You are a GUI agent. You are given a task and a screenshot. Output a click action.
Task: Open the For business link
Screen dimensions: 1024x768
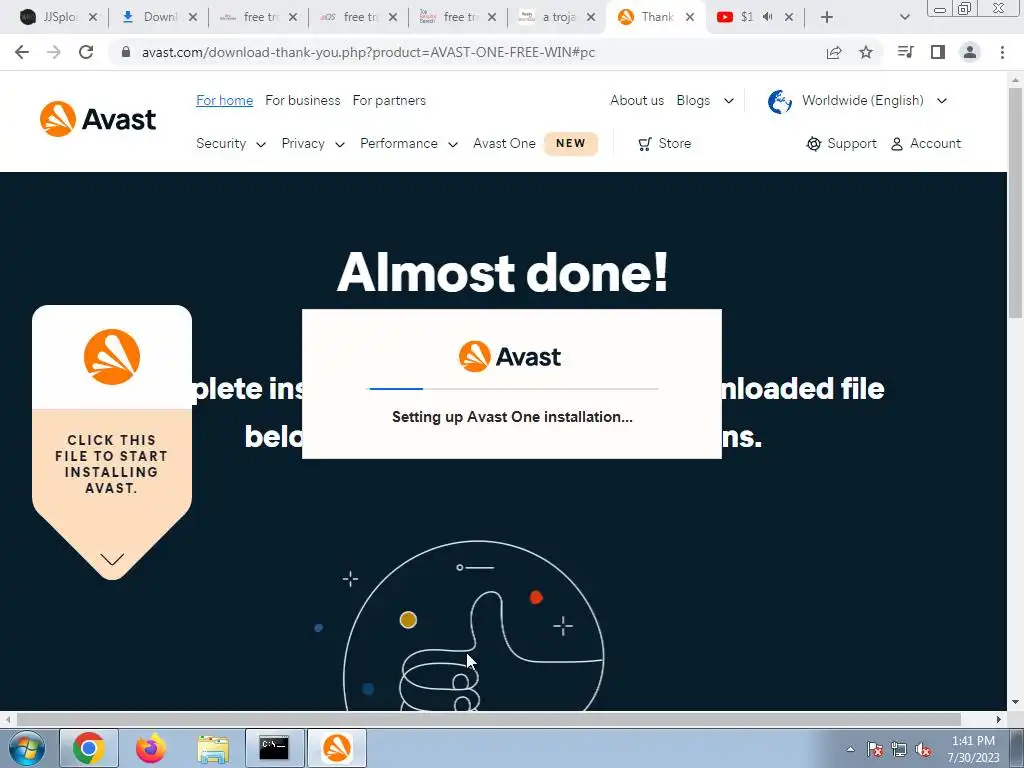302,101
